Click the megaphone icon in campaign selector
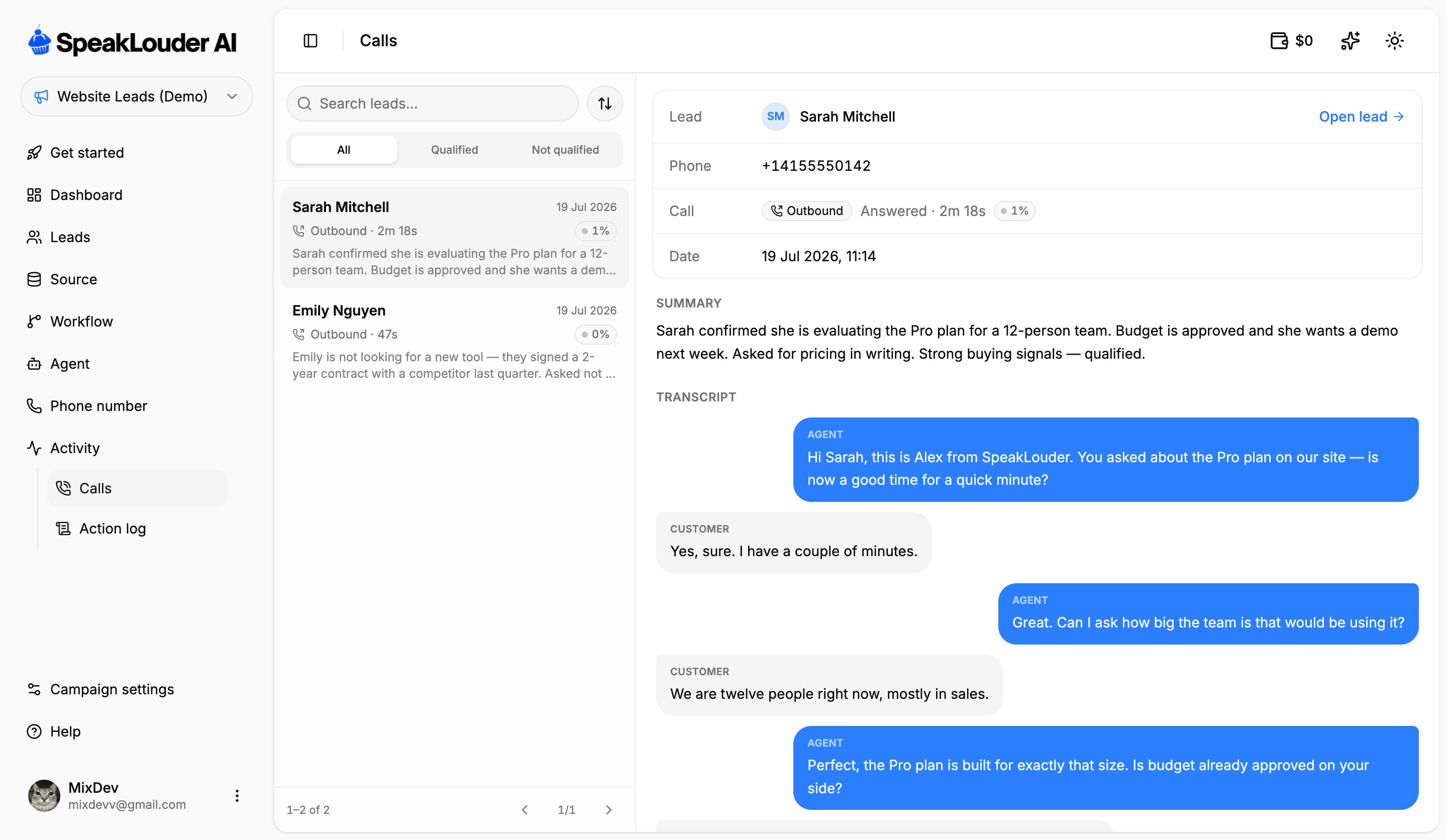The image size is (1447, 840). click(41, 96)
